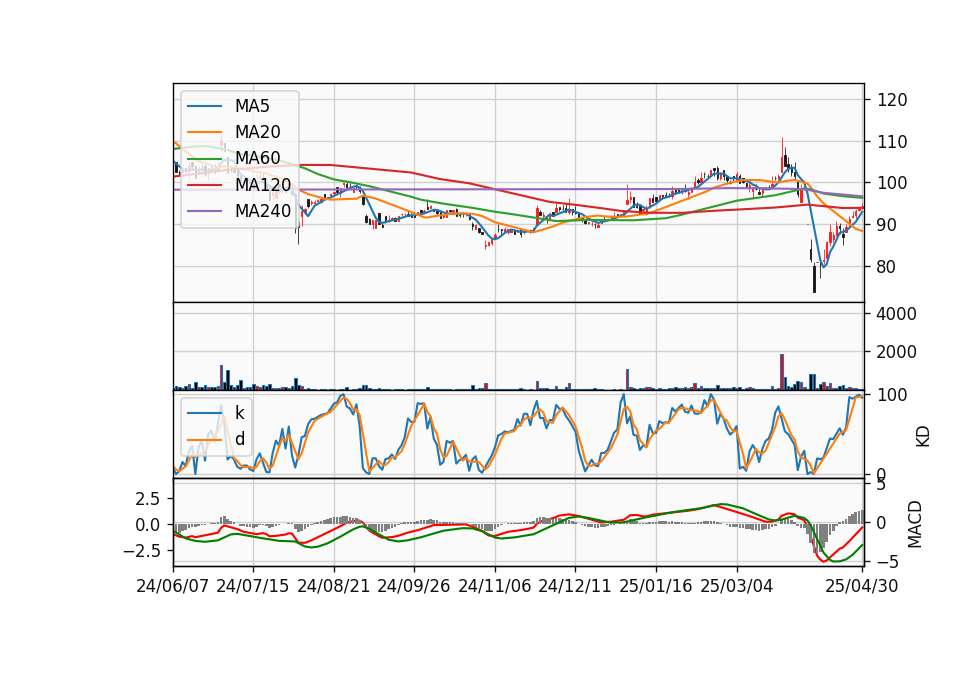Click the 24/07/15 date label

(253, 586)
